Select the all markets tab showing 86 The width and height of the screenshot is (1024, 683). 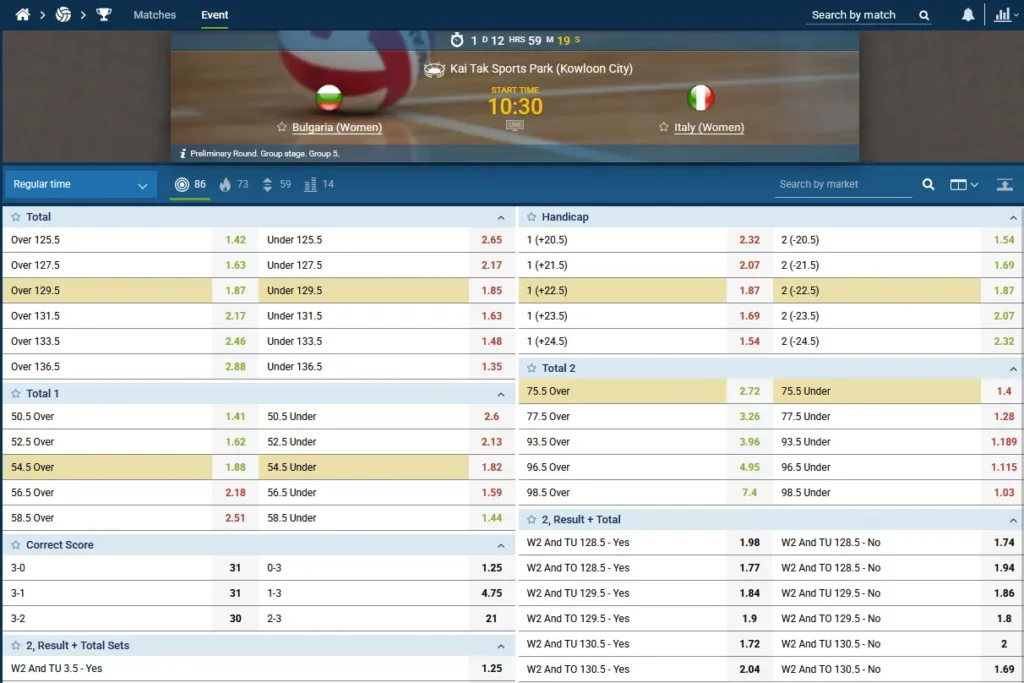pos(190,184)
